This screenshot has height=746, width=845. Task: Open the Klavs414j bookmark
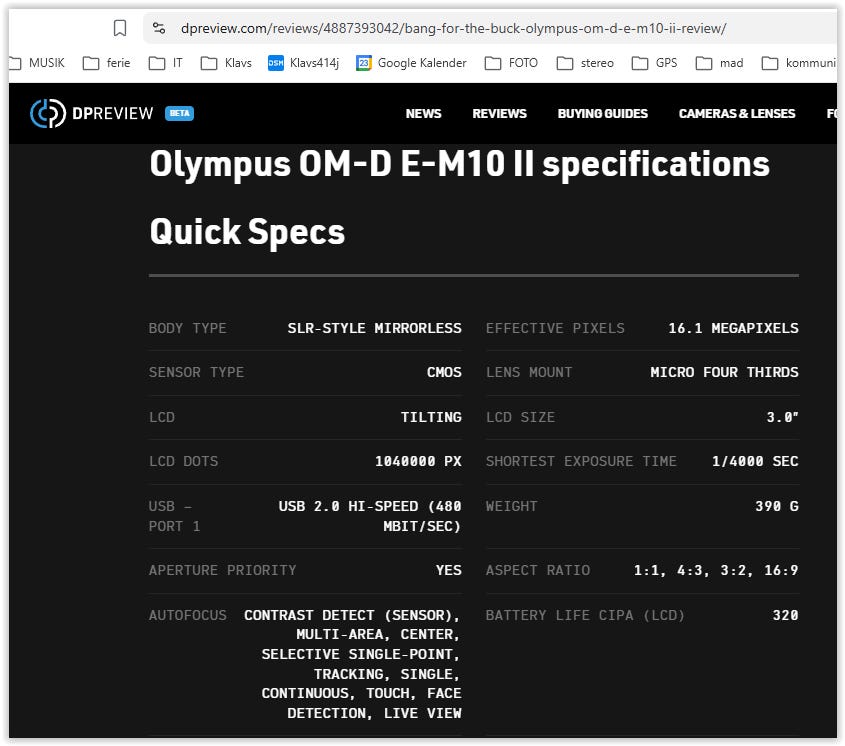click(x=303, y=63)
